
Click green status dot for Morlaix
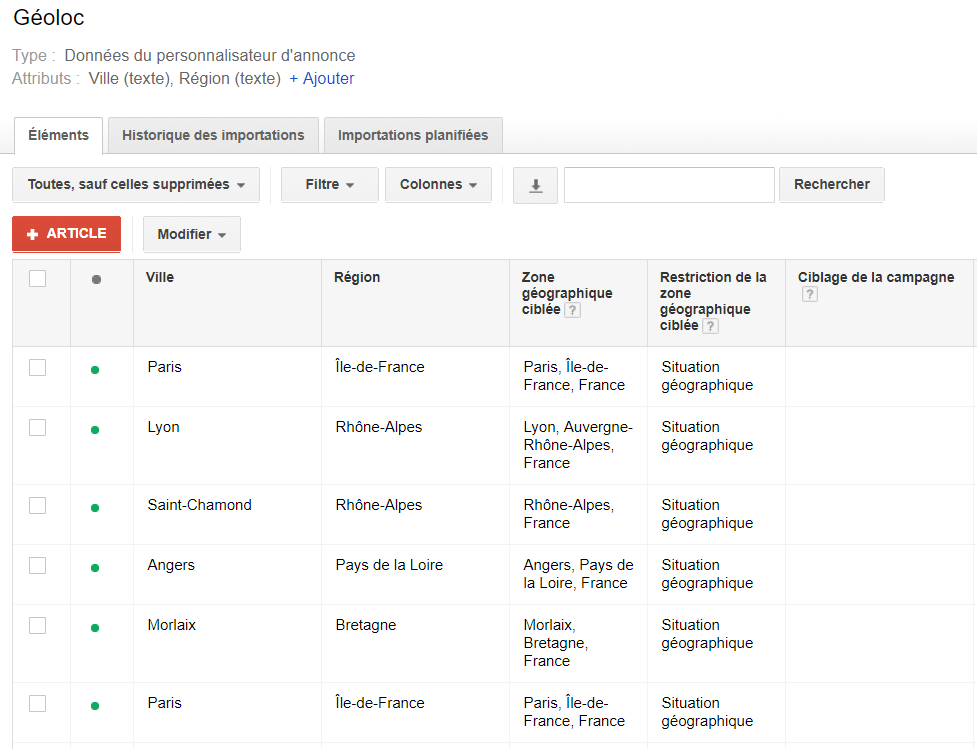tap(95, 628)
